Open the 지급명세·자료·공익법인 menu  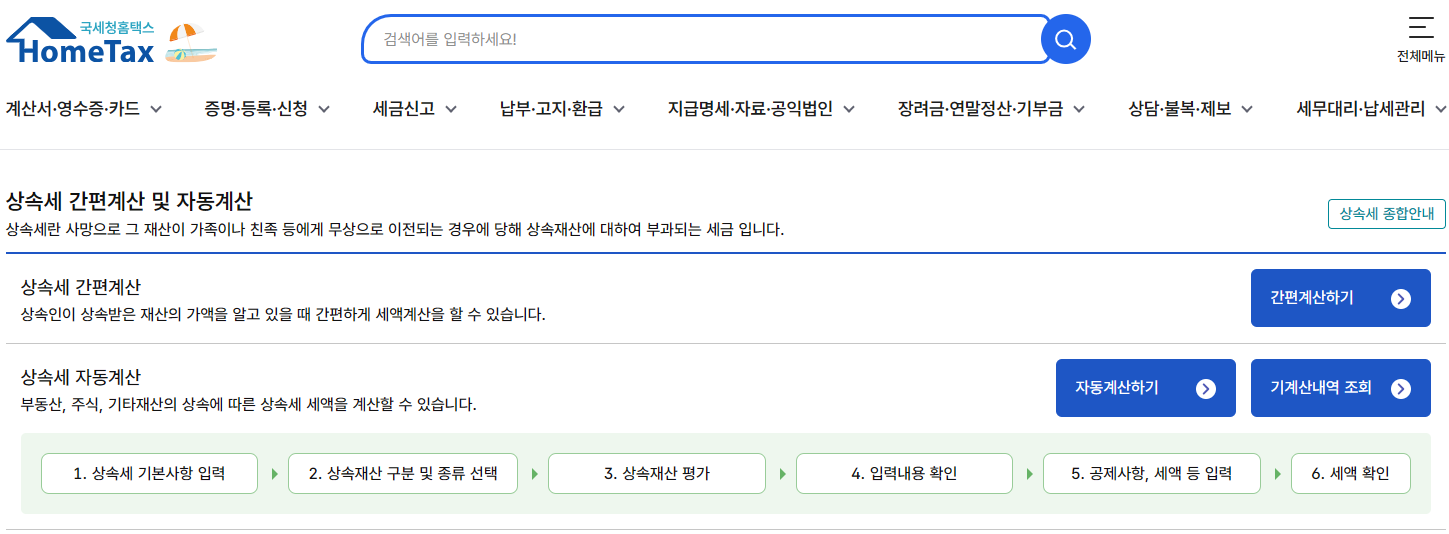[750, 109]
